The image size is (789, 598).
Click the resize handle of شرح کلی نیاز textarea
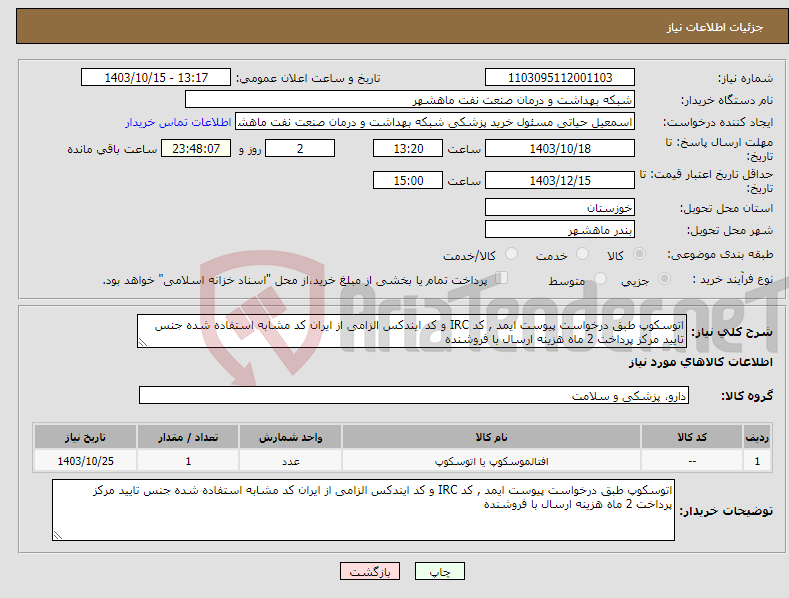[x=142, y=343]
